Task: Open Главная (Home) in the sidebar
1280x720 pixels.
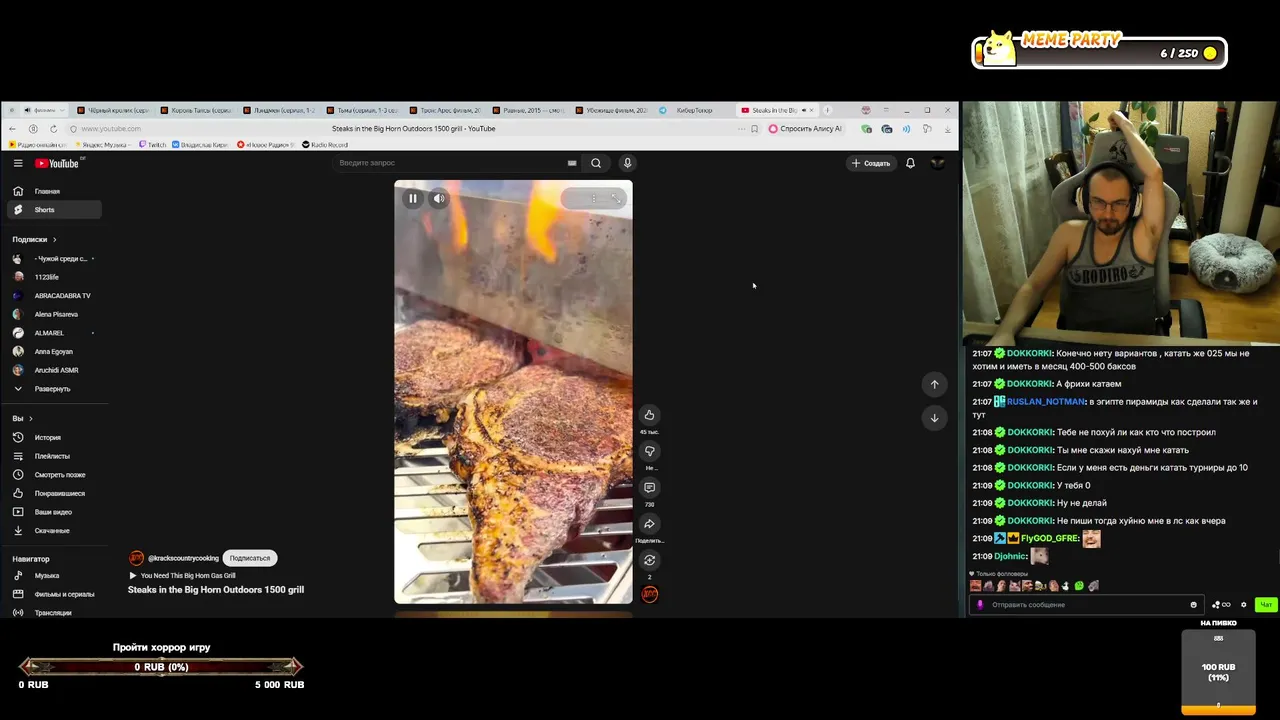Action: pos(54,191)
